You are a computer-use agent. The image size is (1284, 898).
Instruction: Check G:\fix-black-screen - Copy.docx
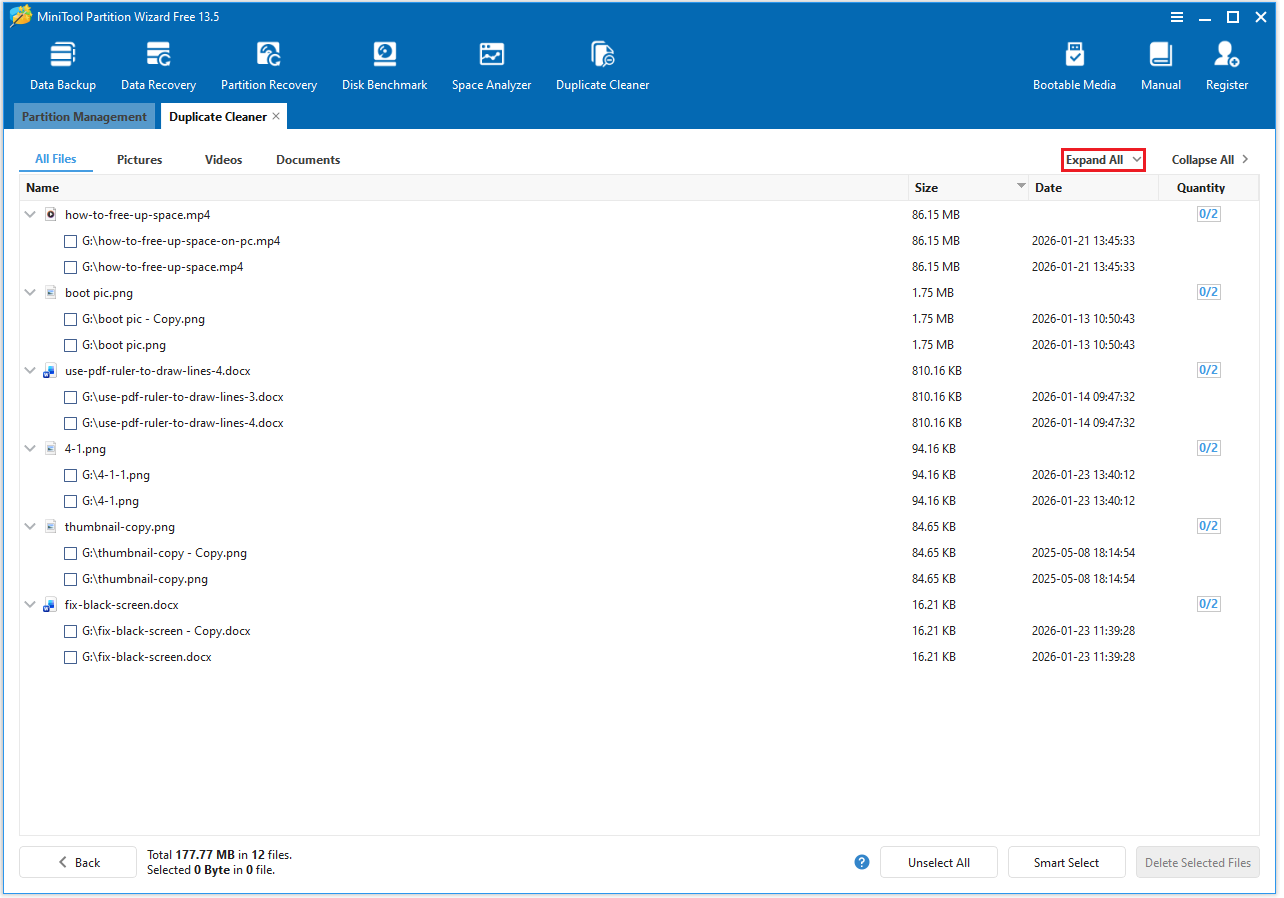pos(70,631)
